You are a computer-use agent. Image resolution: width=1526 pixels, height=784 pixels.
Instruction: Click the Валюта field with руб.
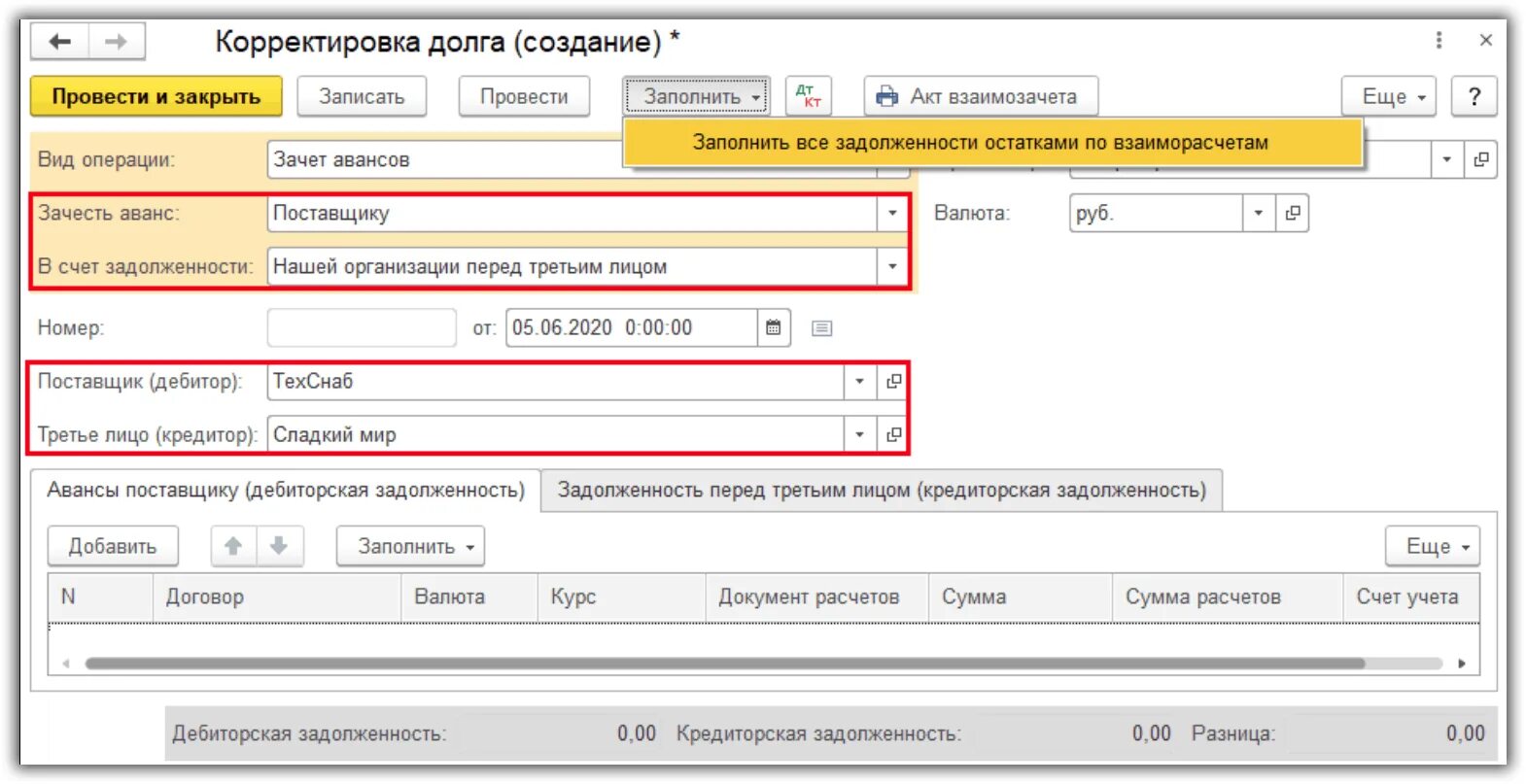(1156, 214)
